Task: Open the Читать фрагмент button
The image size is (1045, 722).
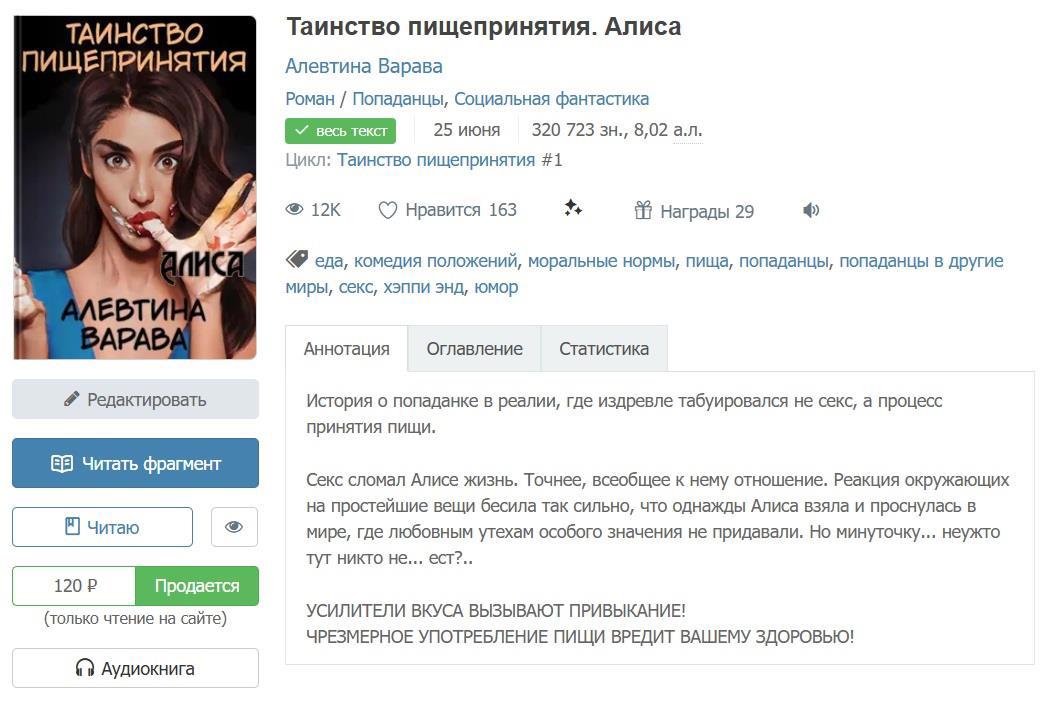Action: pos(135,463)
